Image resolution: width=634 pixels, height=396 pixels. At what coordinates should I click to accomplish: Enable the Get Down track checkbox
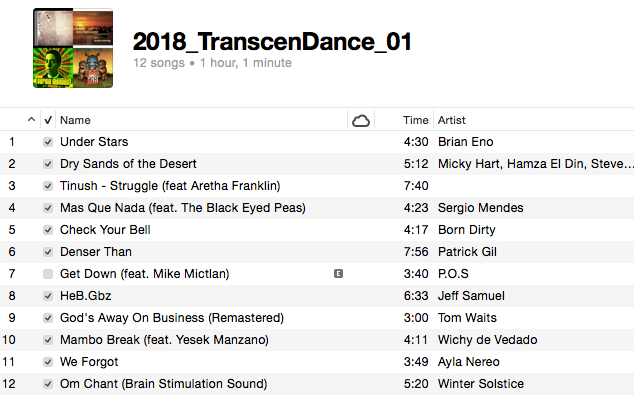[x=48, y=274]
